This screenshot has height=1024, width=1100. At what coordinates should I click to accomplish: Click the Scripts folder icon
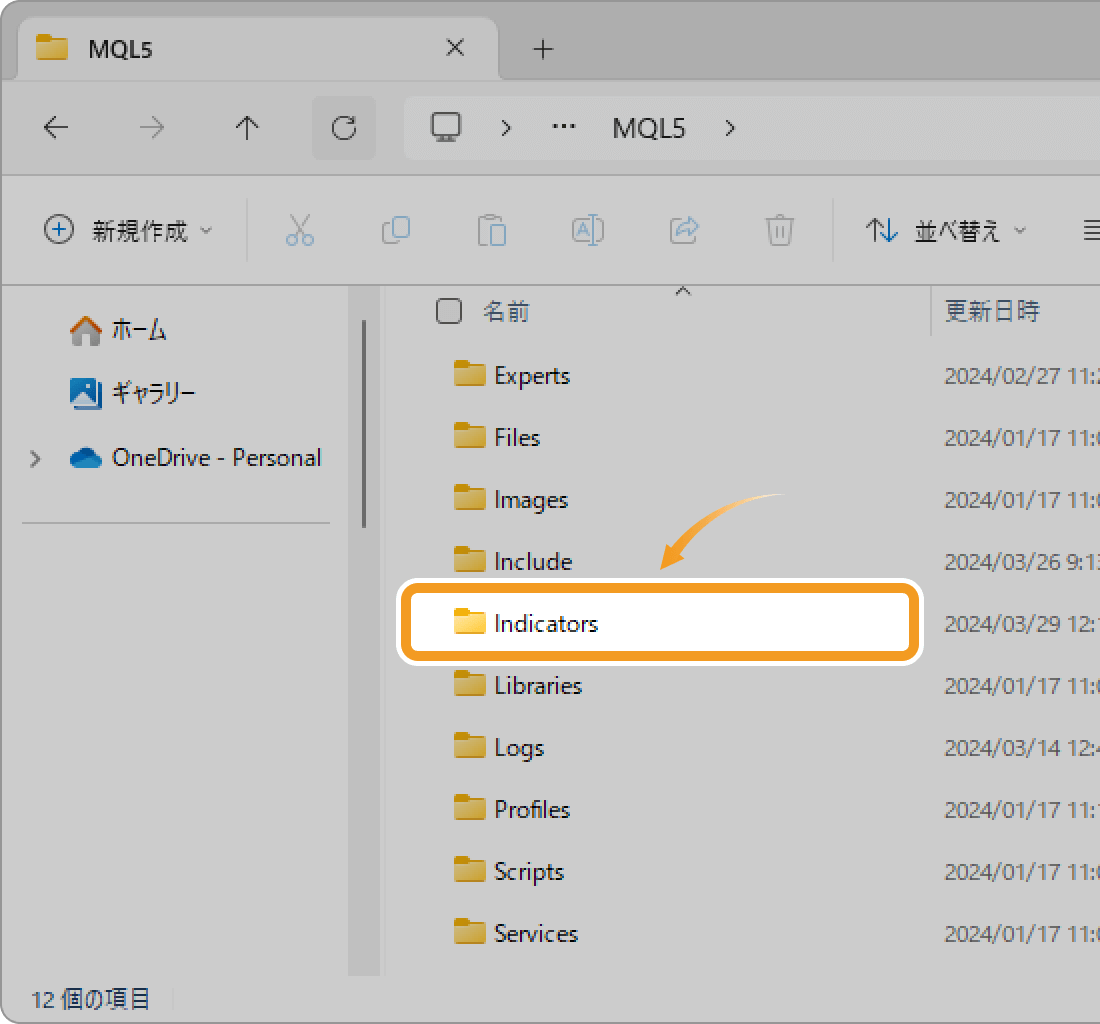pyautogui.click(x=469, y=868)
